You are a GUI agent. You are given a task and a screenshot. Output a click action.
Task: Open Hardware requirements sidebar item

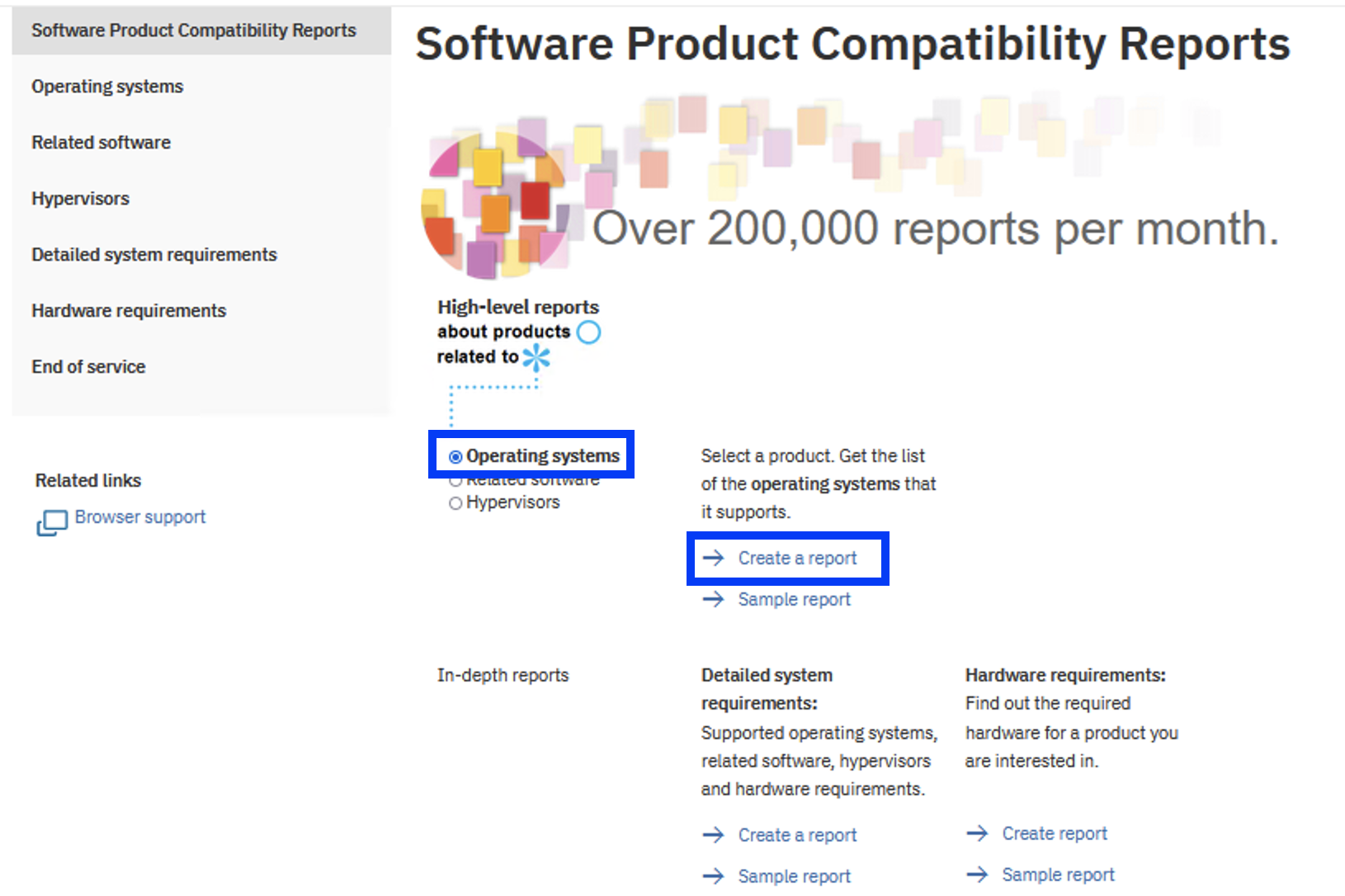pos(129,311)
